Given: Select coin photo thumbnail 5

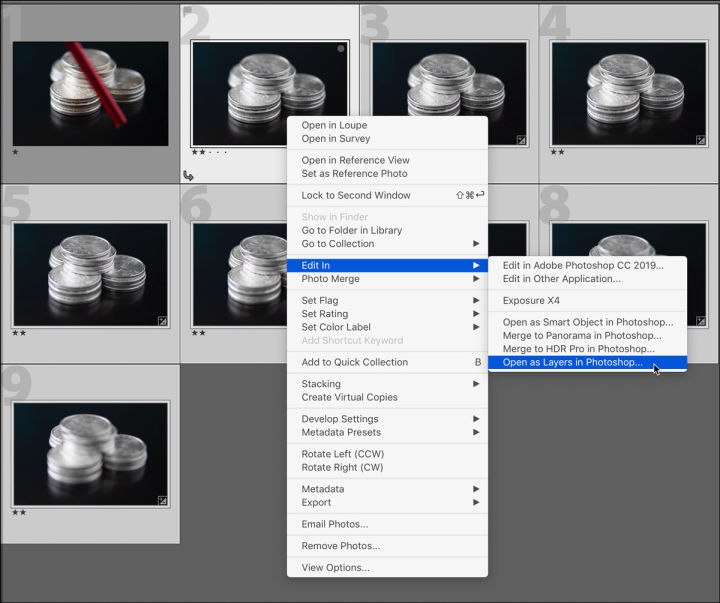Looking at the screenshot, I should coord(90,275).
